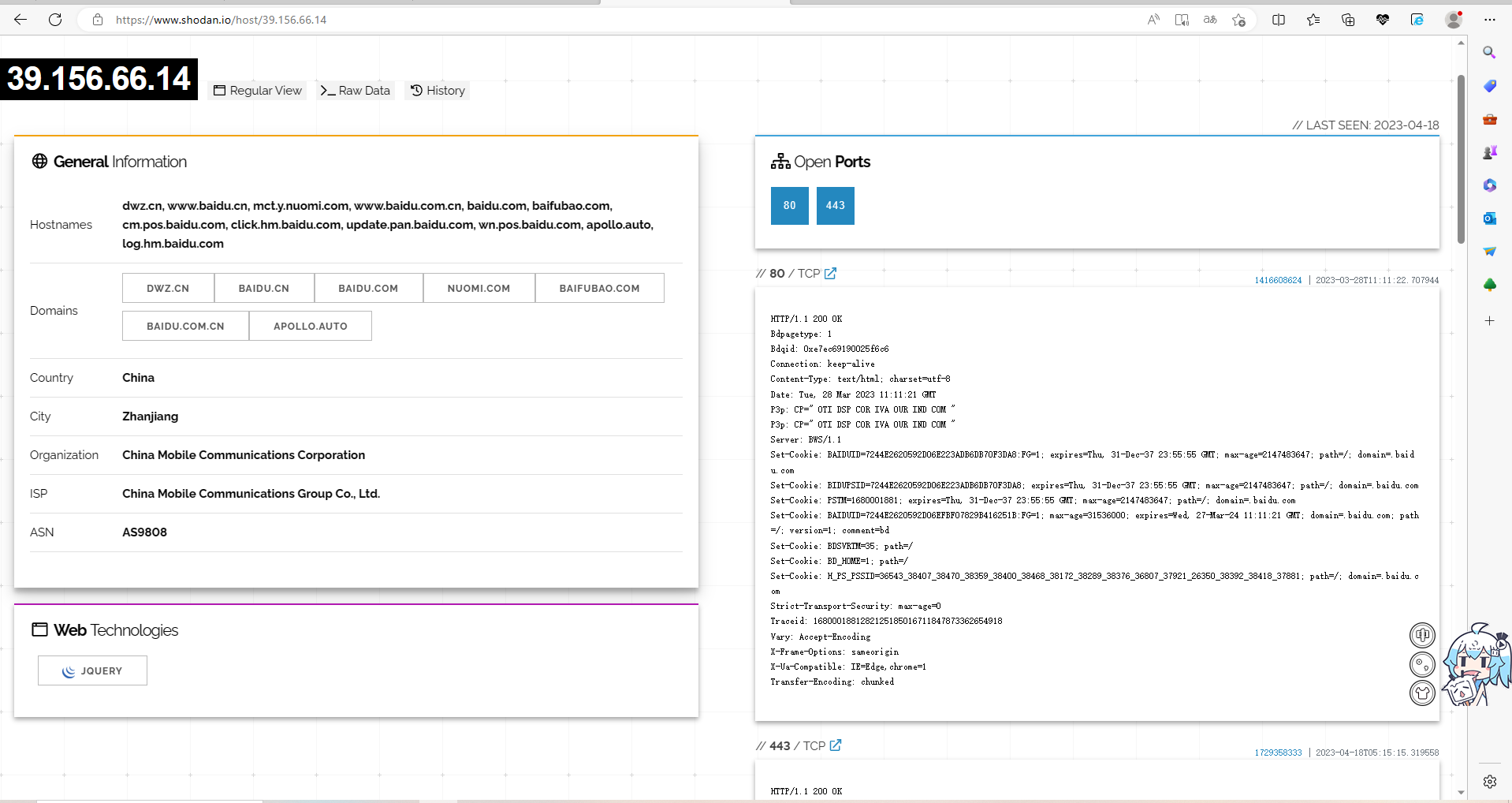This screenshot has width=1512, height=803.
Task: Open external link for 80 / TCP
Action: 830,273
